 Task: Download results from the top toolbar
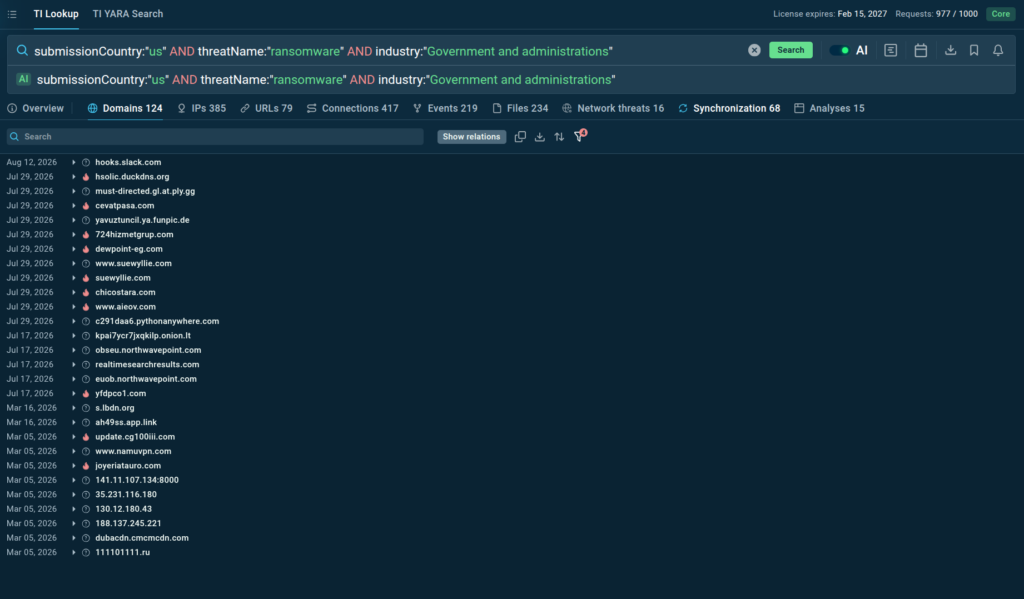click(x=950, y=50)
